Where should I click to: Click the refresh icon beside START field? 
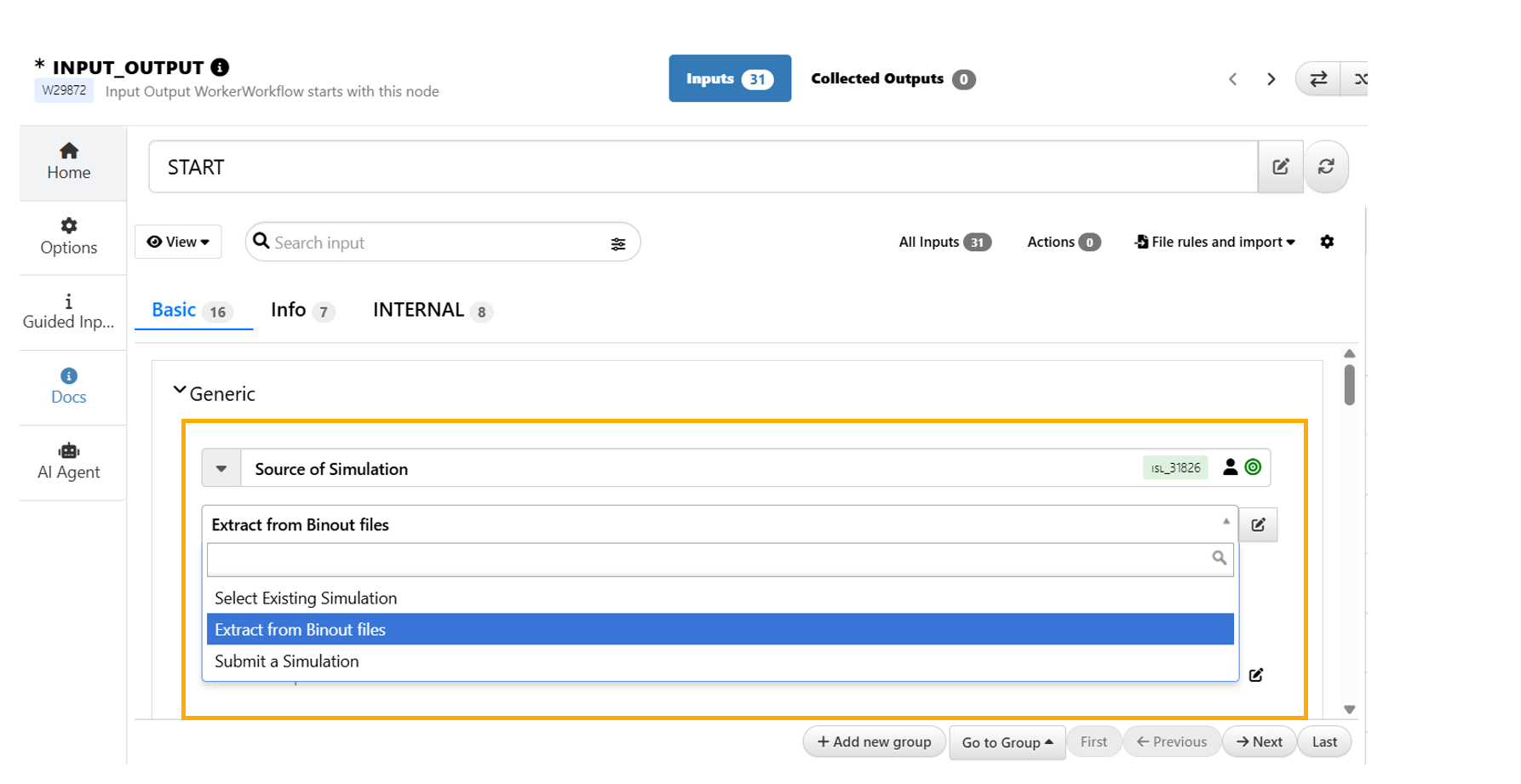pos(1326,167)
